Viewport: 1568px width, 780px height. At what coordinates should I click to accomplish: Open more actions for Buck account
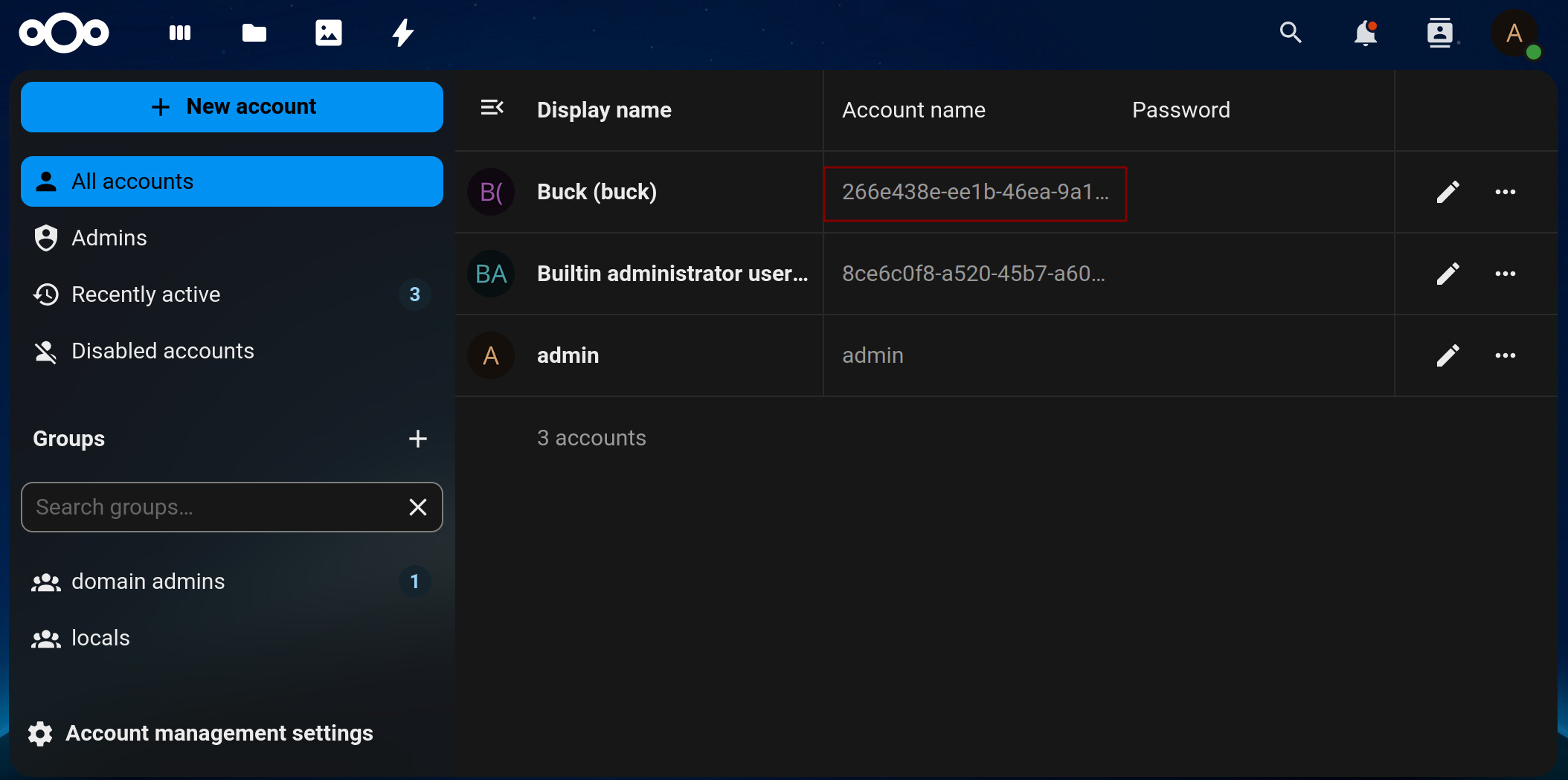tap(1505, 192)
